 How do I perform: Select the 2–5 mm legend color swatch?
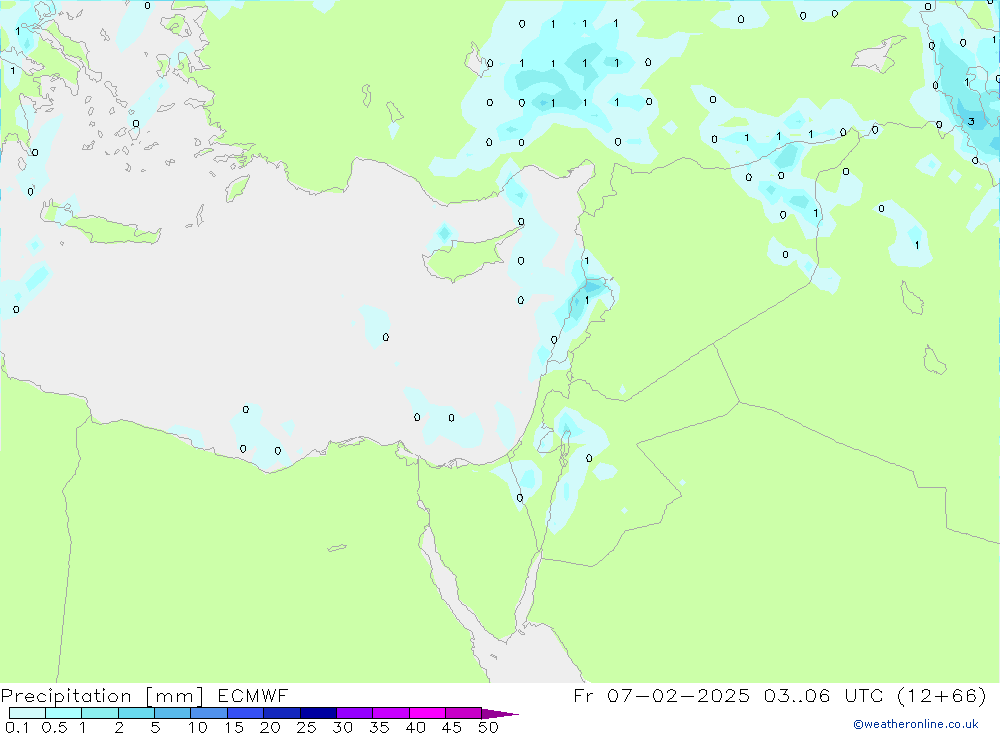[x=136, y=713]
